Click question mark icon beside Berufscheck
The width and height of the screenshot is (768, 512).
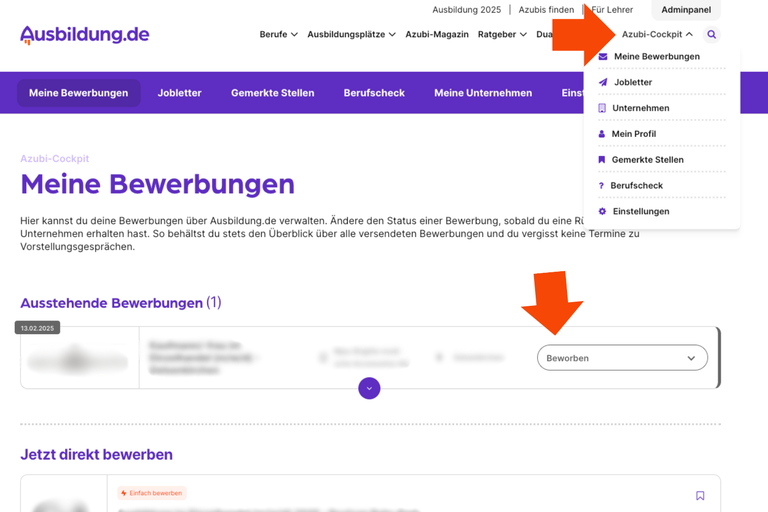pos(601,186)
